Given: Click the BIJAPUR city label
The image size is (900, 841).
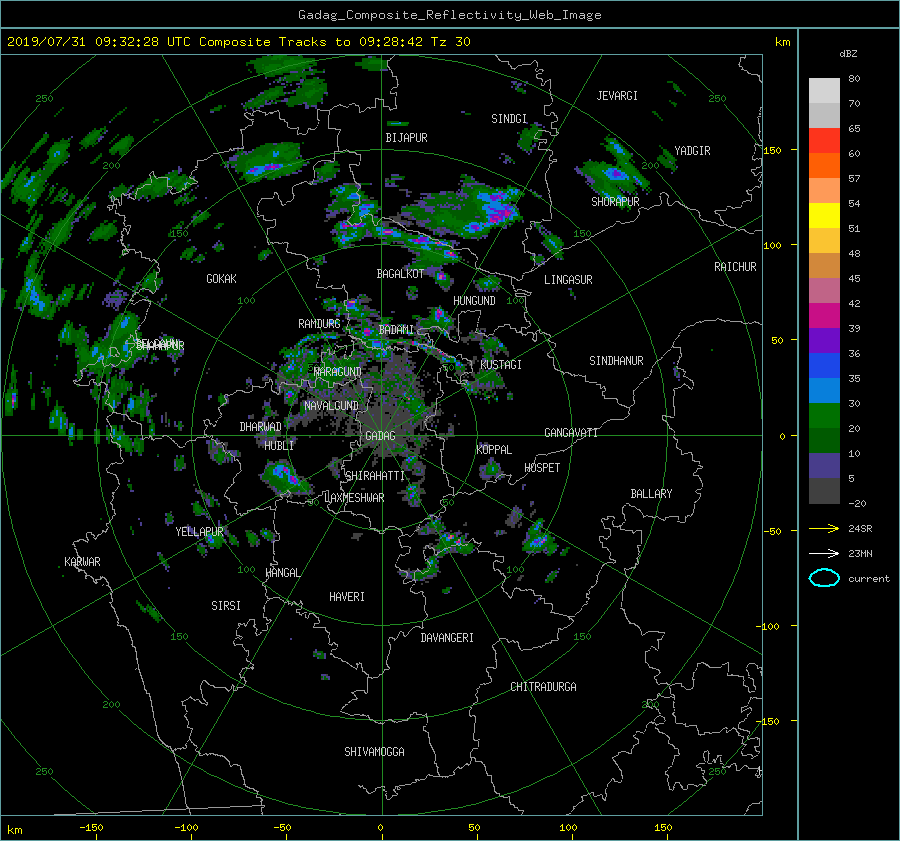Looking at the screenshot, I should [406, 138].
